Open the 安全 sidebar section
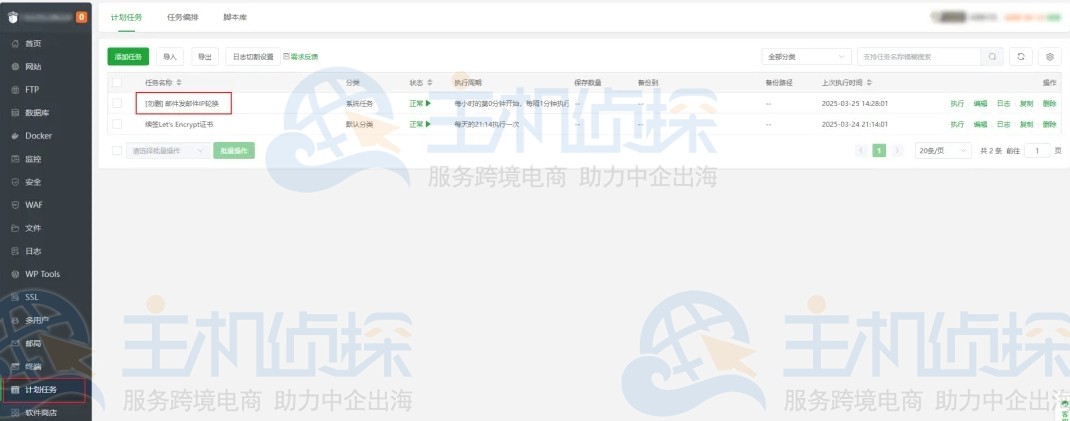Viewport: 1070px width, 421px height. 33,182
